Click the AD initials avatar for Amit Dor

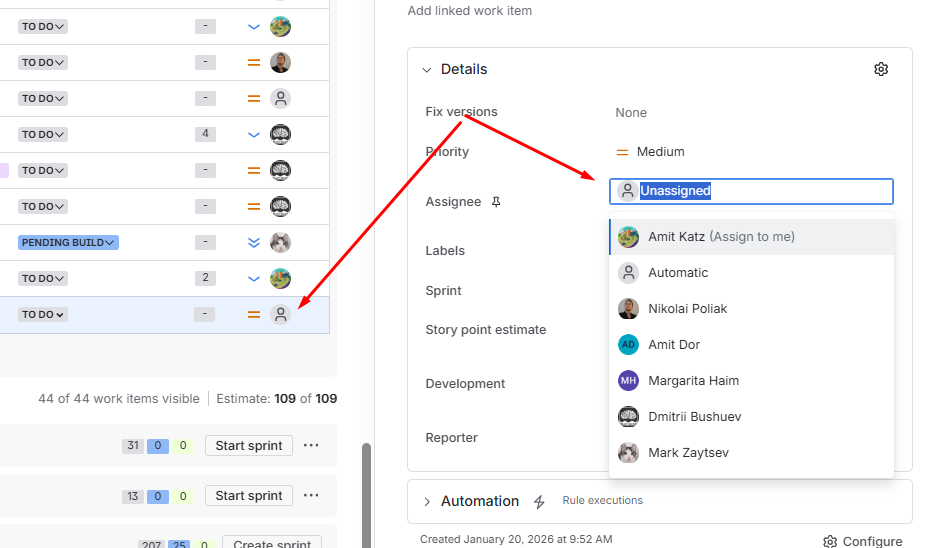coord(628,345)
